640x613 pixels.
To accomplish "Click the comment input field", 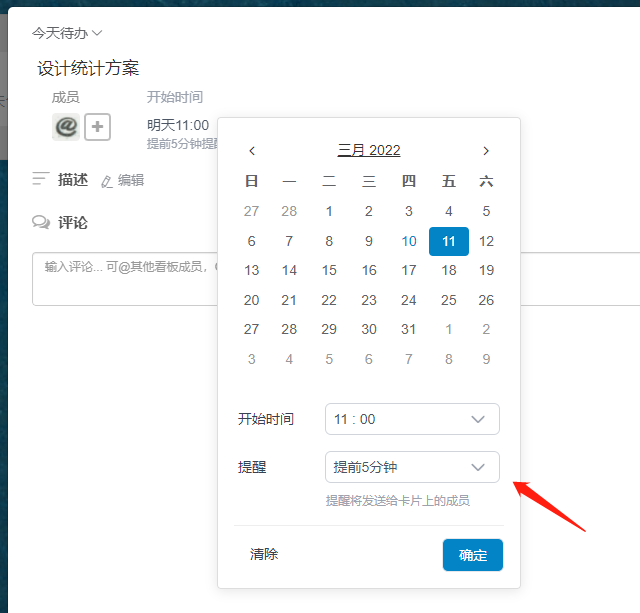I will pyautogui.click(x=120, y=277).
